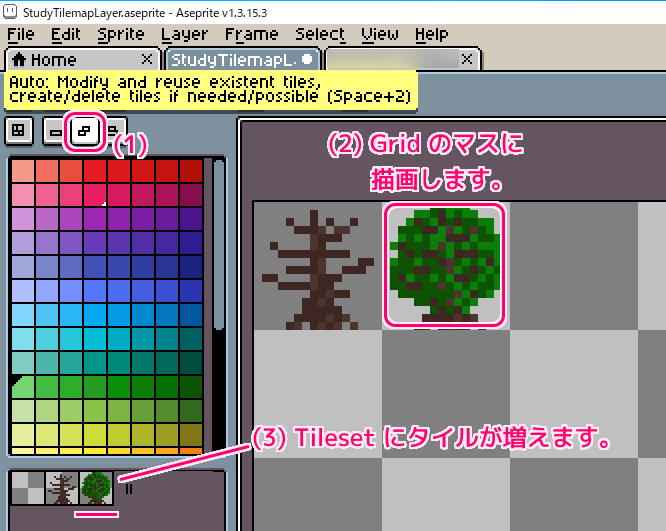Viewport: 666px width, 531px height.
Task: Pick the pale yellow swatch starting yellow row
Action: point(23,435)
